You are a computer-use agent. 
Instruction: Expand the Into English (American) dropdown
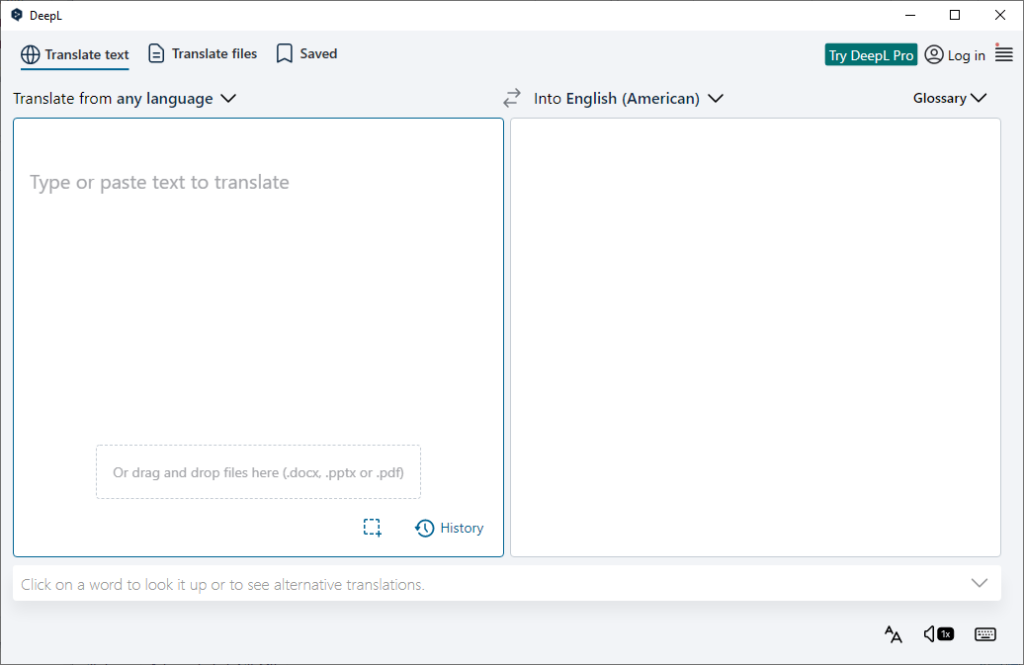point(628,99)
